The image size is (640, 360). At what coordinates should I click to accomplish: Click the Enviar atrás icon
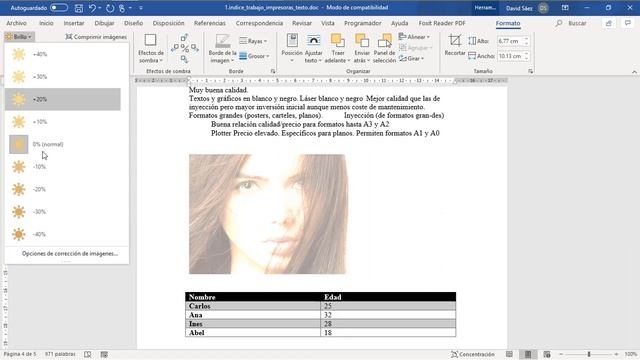(362, 41)
